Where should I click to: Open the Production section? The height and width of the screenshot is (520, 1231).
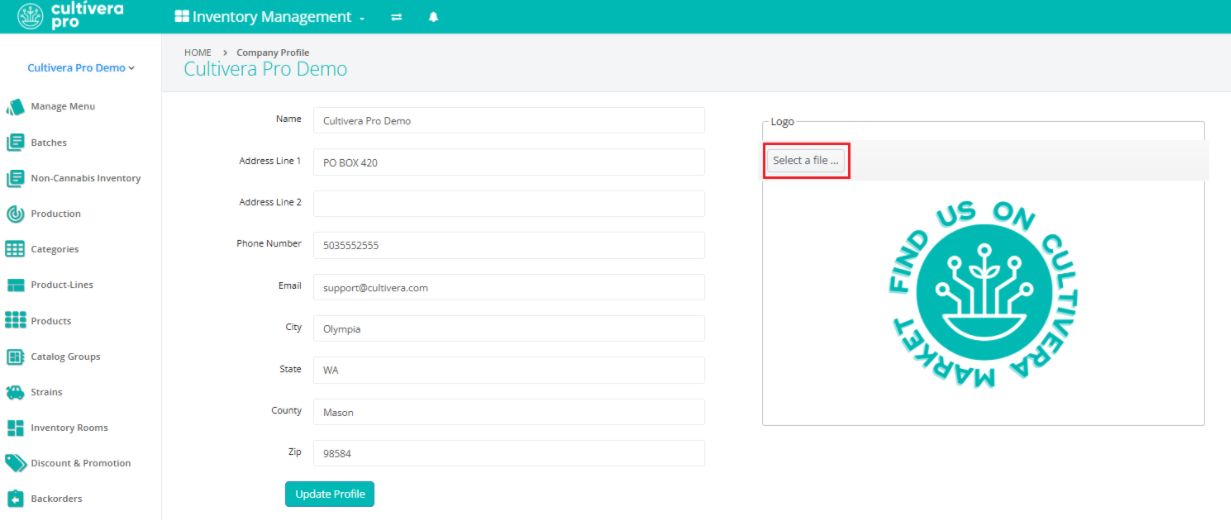pos(56,214)
